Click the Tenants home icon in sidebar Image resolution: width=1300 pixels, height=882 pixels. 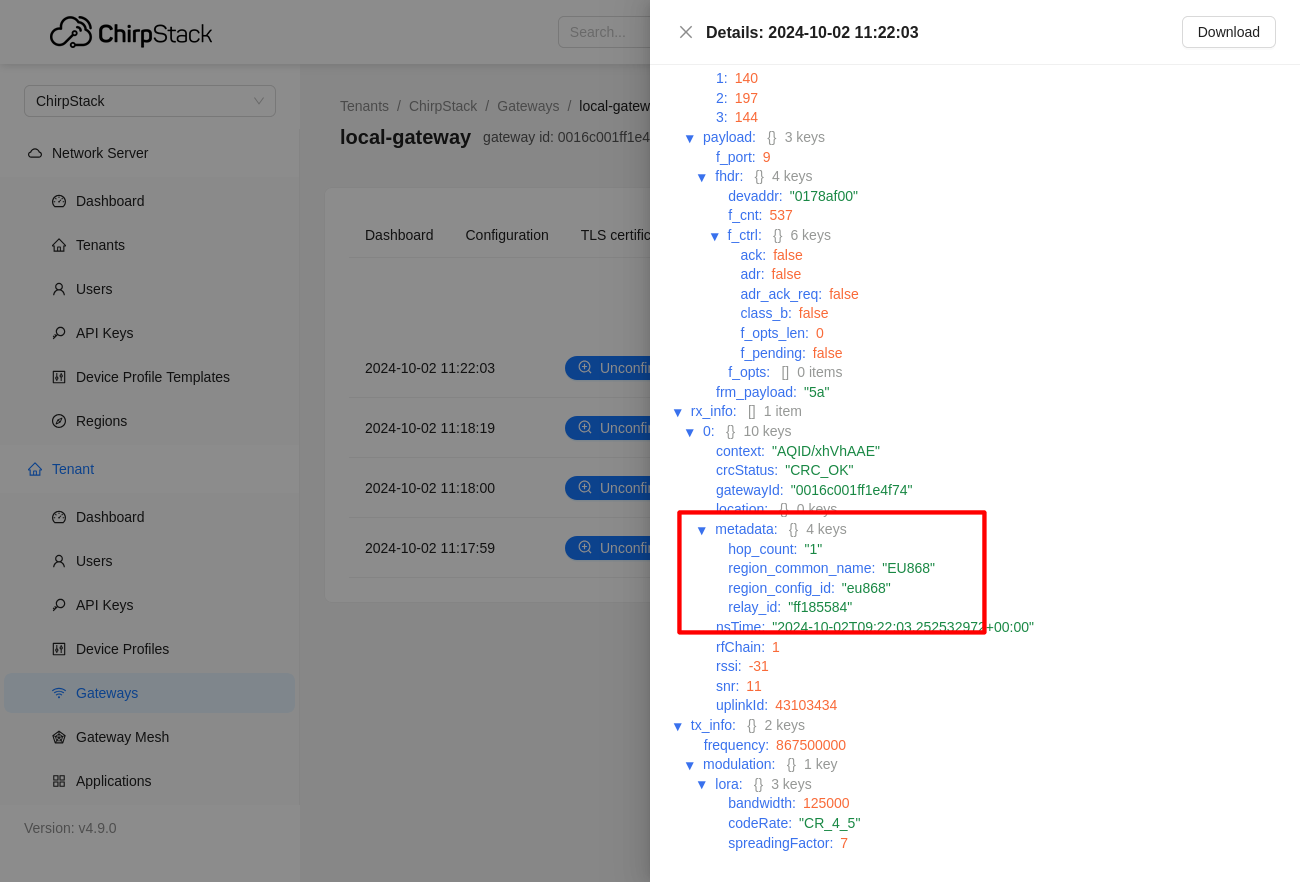(59, 245)
